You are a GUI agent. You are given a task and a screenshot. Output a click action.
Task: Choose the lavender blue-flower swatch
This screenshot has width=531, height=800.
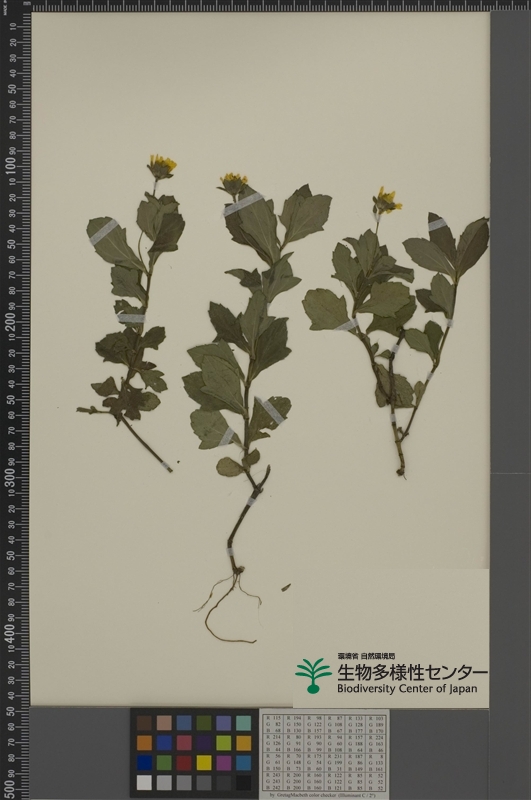pyautogui.click(x=224, y=723)
